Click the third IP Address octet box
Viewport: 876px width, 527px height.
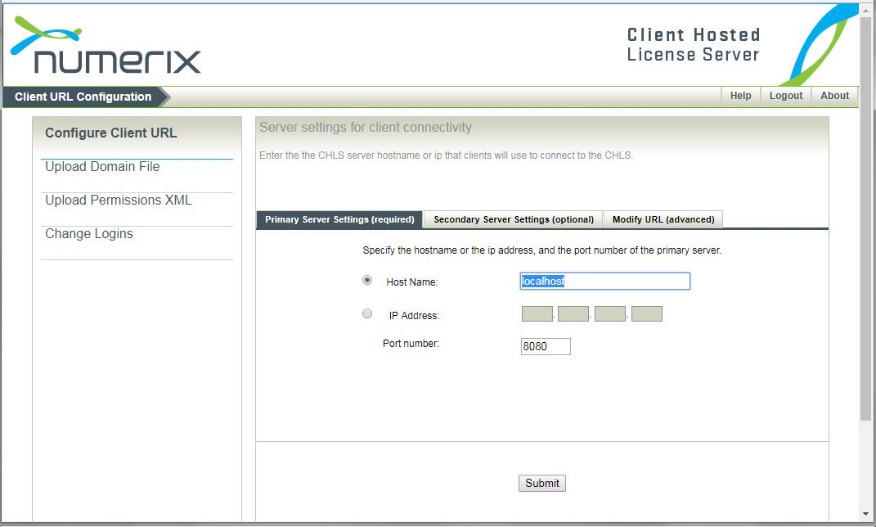(x=610, y=314)
